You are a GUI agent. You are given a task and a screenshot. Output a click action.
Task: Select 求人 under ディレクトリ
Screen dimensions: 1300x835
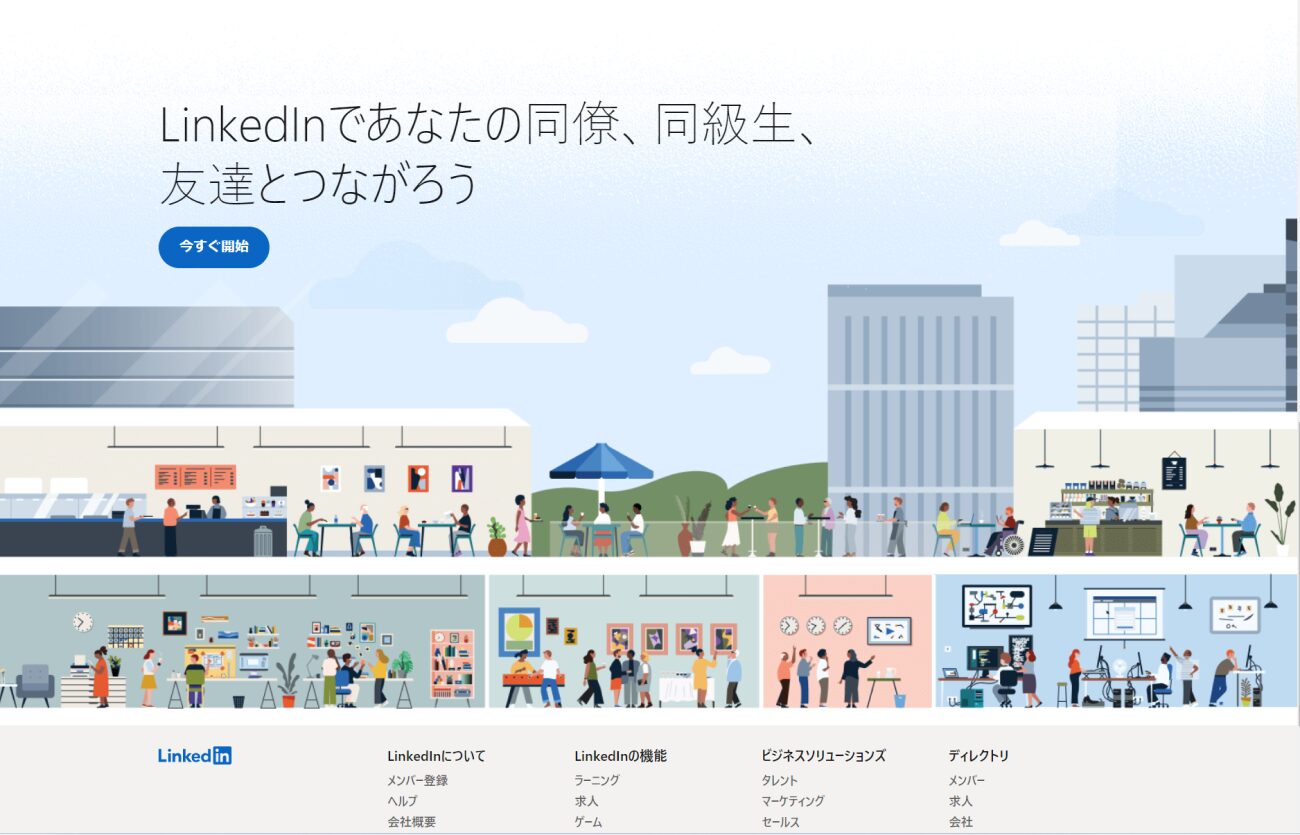[x=960, y=801]
